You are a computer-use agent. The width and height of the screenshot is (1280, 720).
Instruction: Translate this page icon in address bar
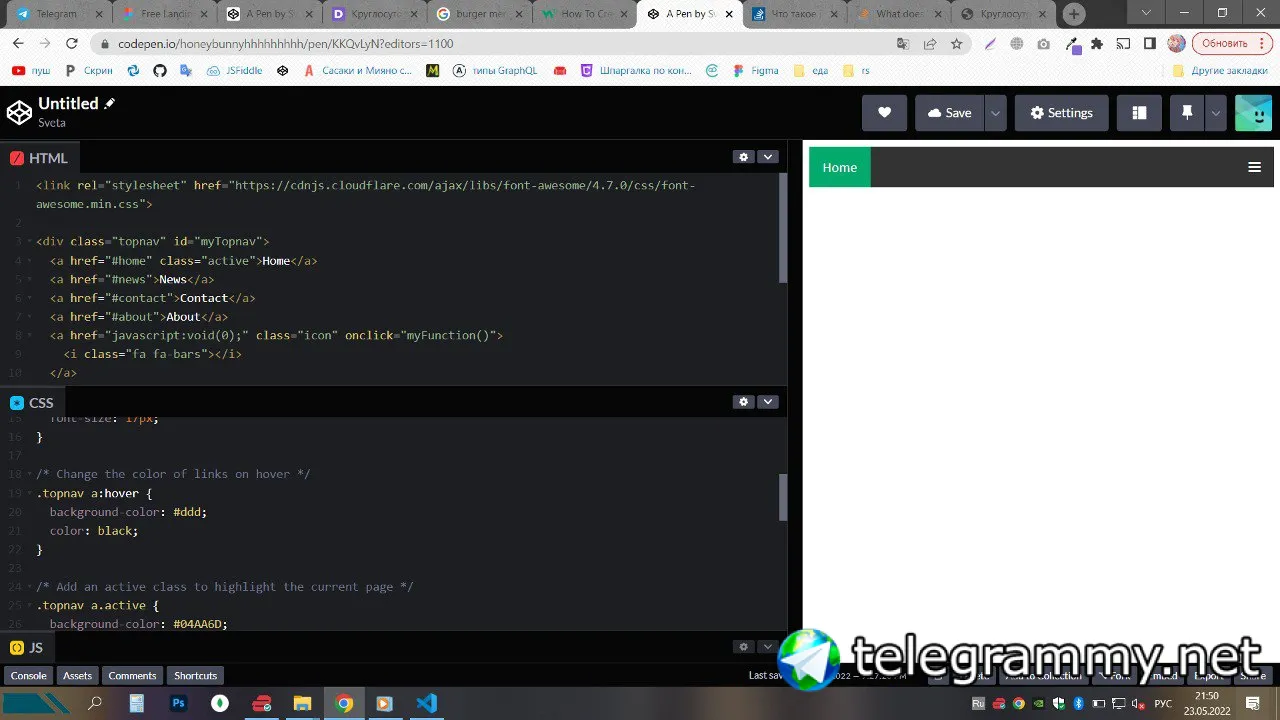903,44
